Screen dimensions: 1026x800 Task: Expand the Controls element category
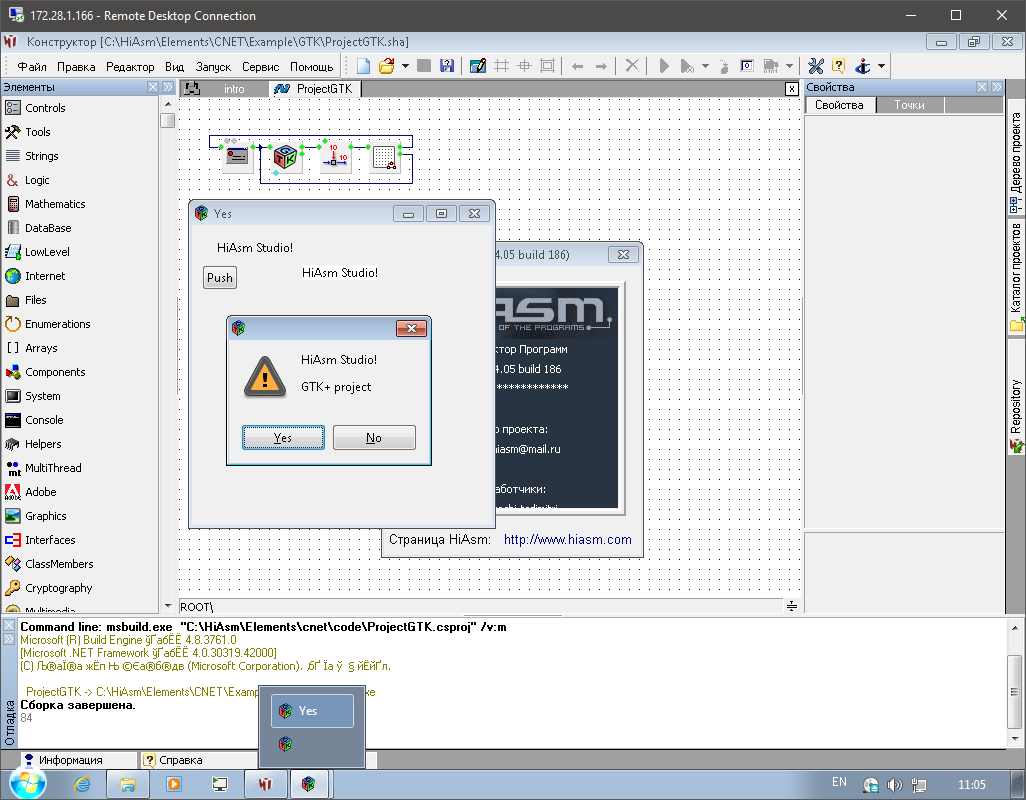coord(45,108)
